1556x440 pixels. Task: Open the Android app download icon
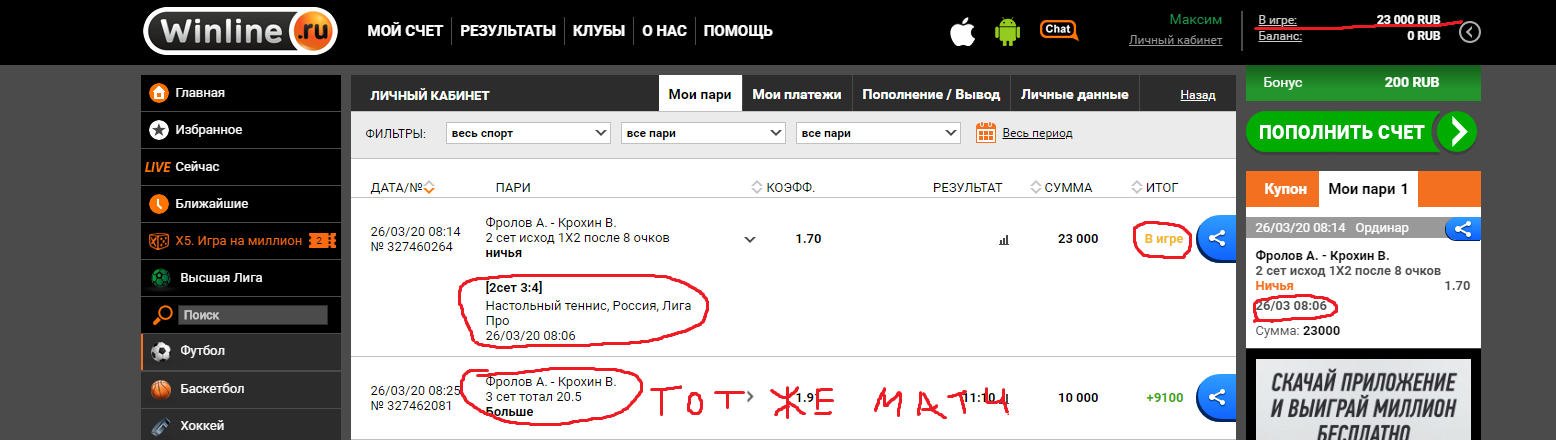[x=1006, y=32]
